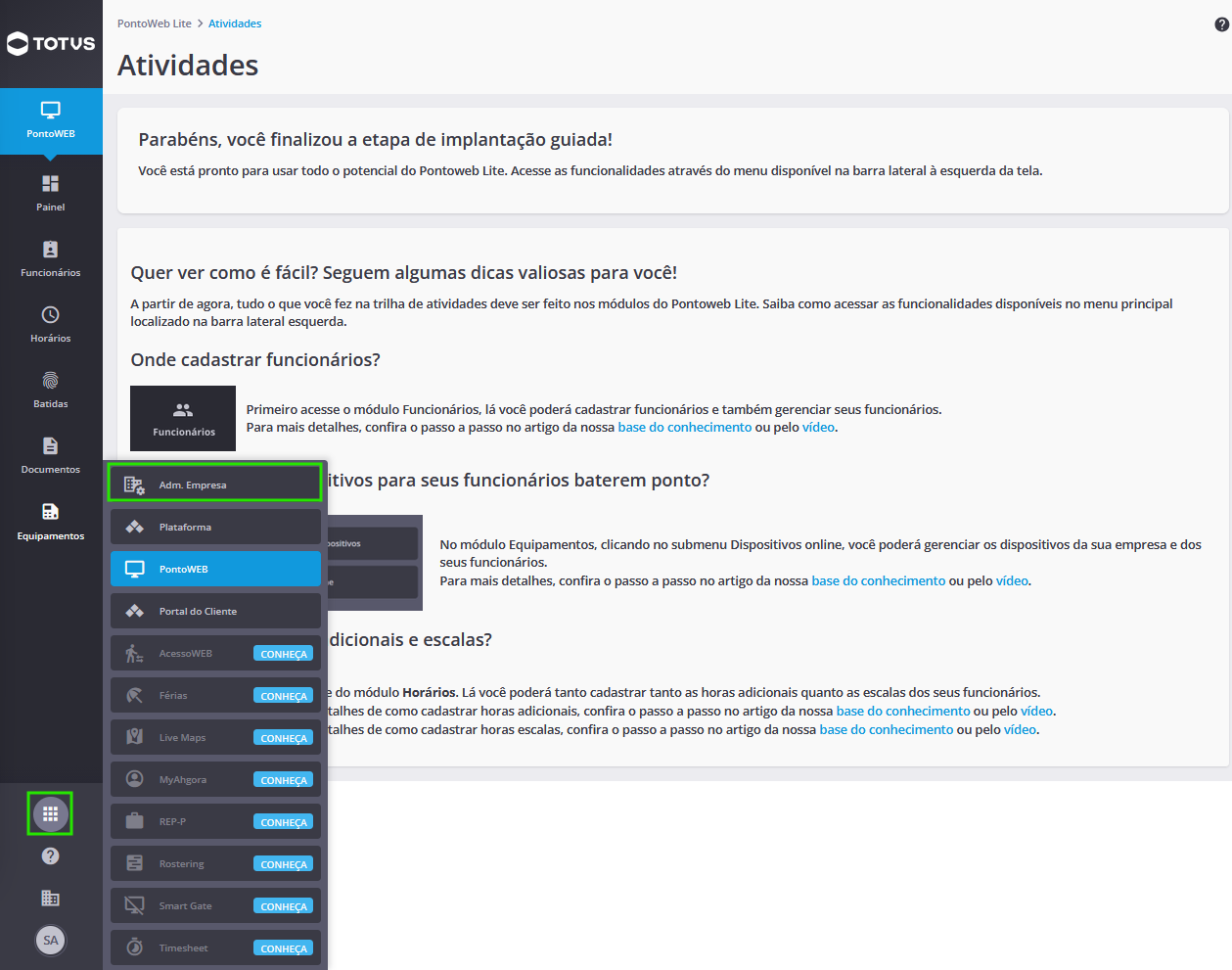Open vídeo link for horas adicionais

pyautogui.click(x=1037, y=711)
